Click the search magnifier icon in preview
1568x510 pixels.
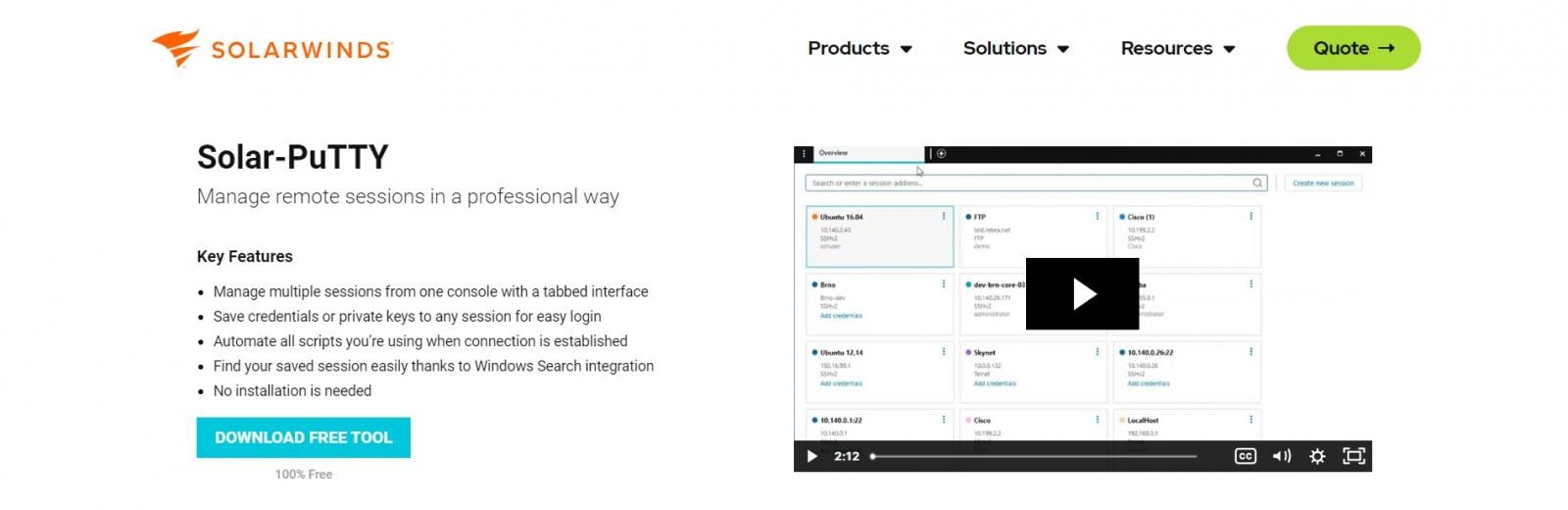1257,183
